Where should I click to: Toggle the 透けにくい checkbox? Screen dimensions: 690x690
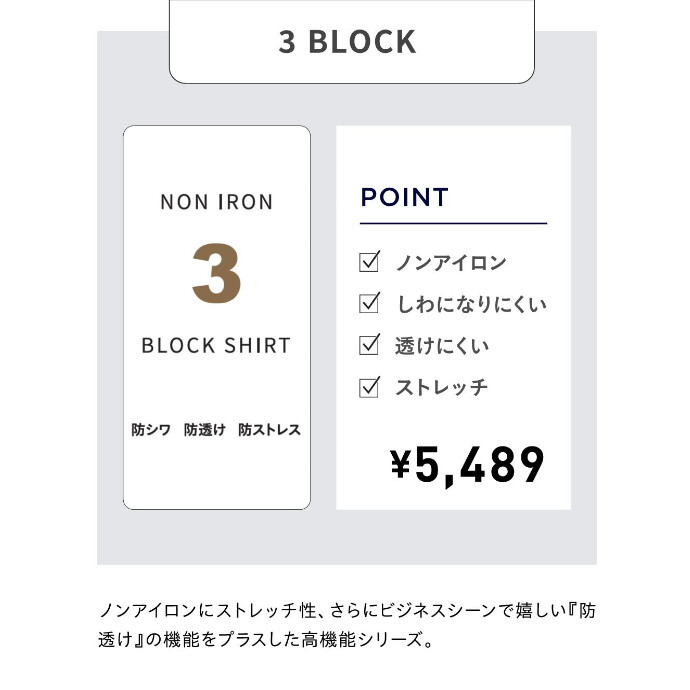(370, 345)
